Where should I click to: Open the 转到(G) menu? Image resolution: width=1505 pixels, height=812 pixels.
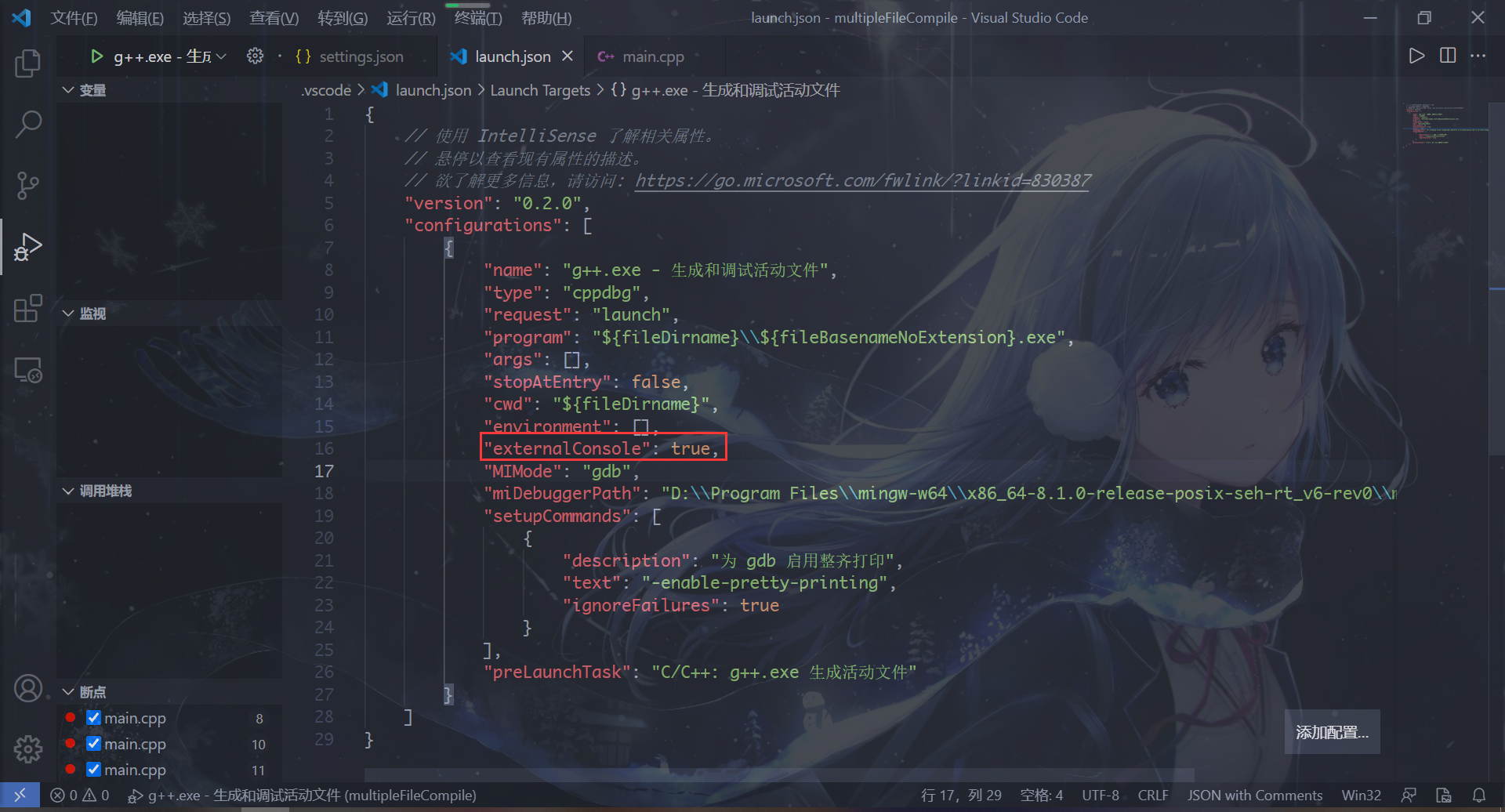coord(343,17)
